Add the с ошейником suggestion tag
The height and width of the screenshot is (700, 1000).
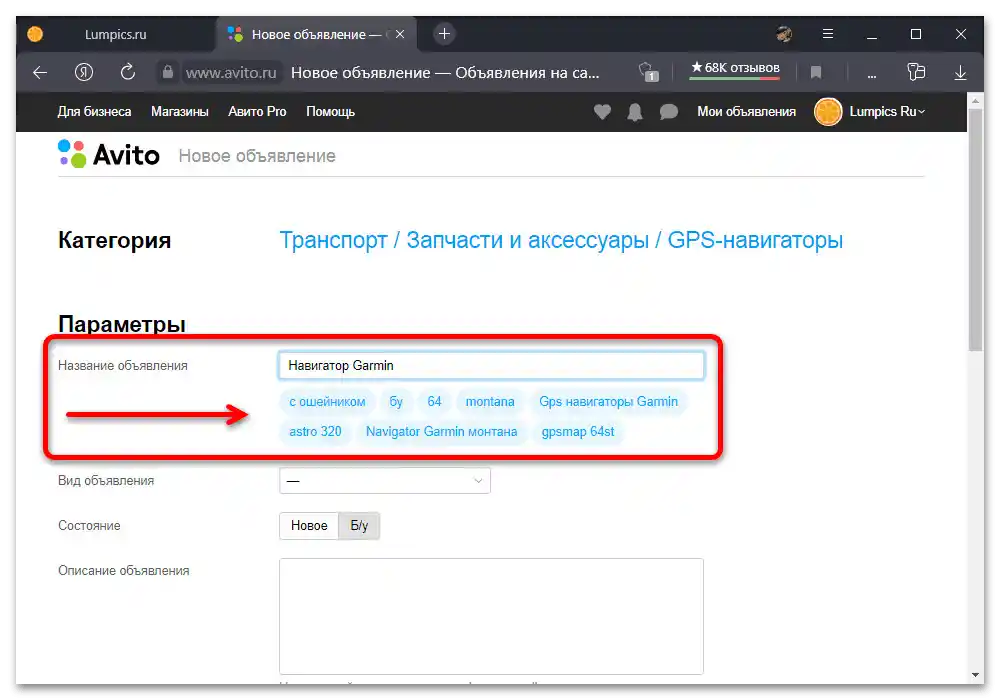[327, 402]
